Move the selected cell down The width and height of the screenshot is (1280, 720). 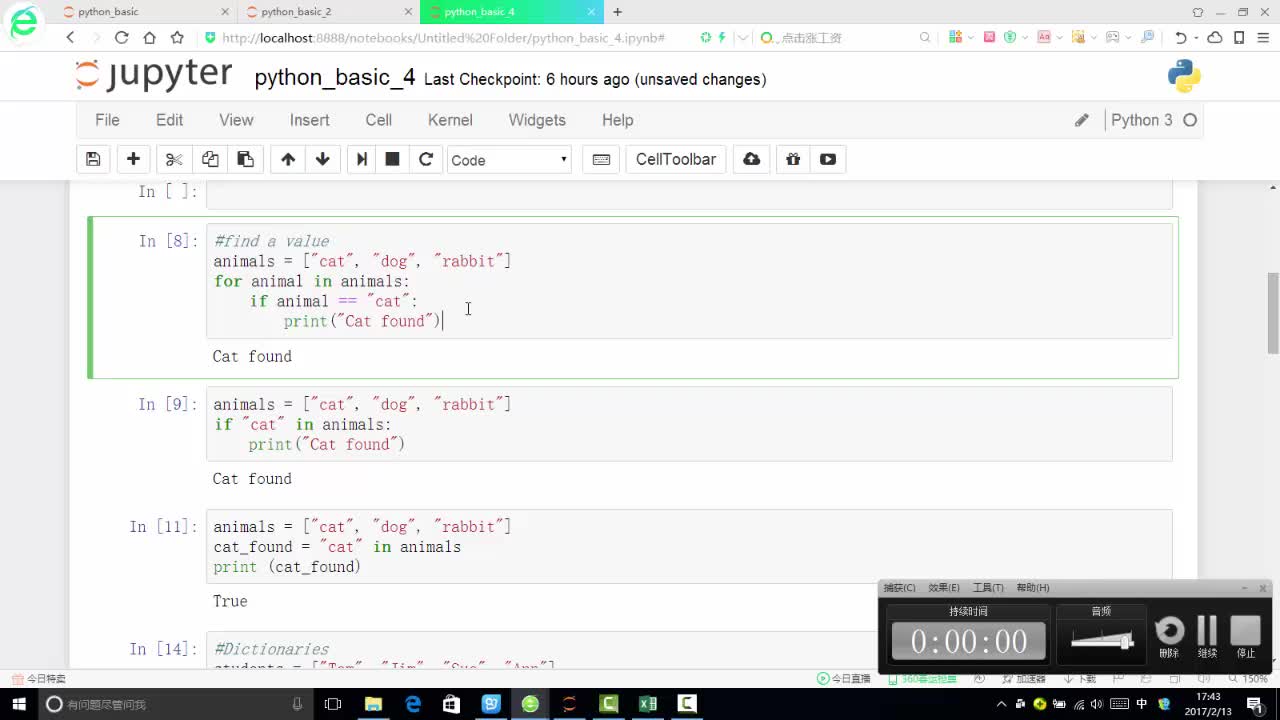pyautogui.click(x=323, y=159)
